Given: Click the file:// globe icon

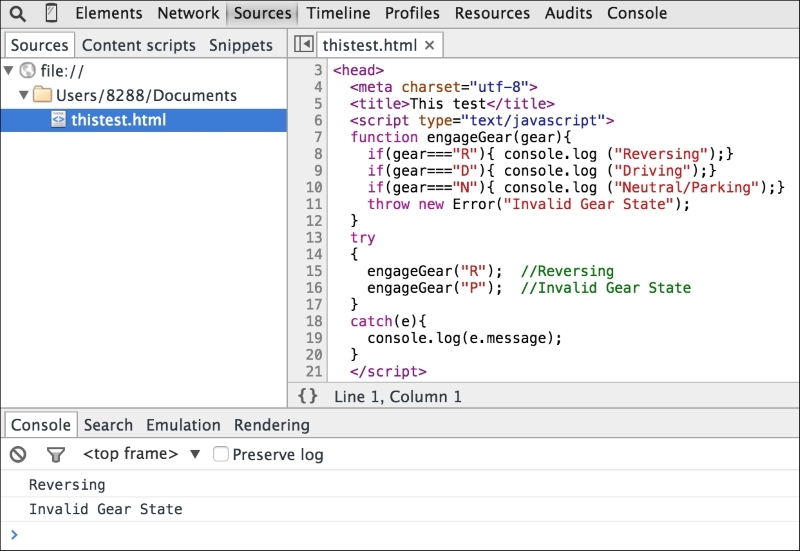Looking at the screenshot, I should click(x=28, y=70).
